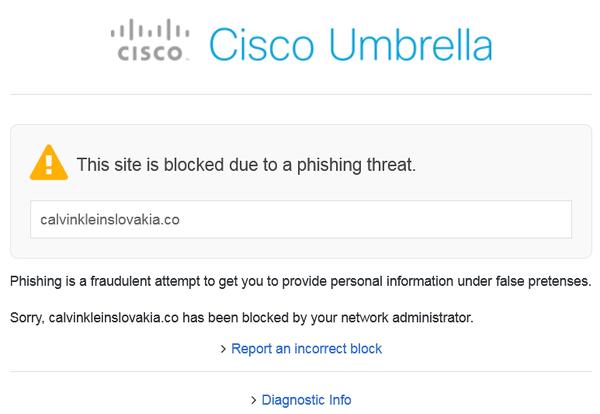Open the Report an incorrect block link
This screenshot has height=414, width=600.
306,349
